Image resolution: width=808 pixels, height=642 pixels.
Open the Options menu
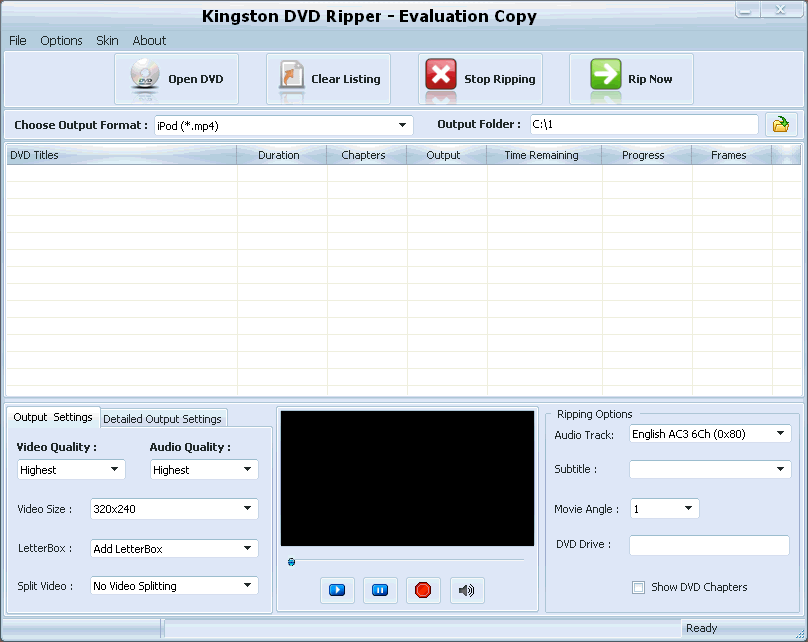tap(61, 41)
